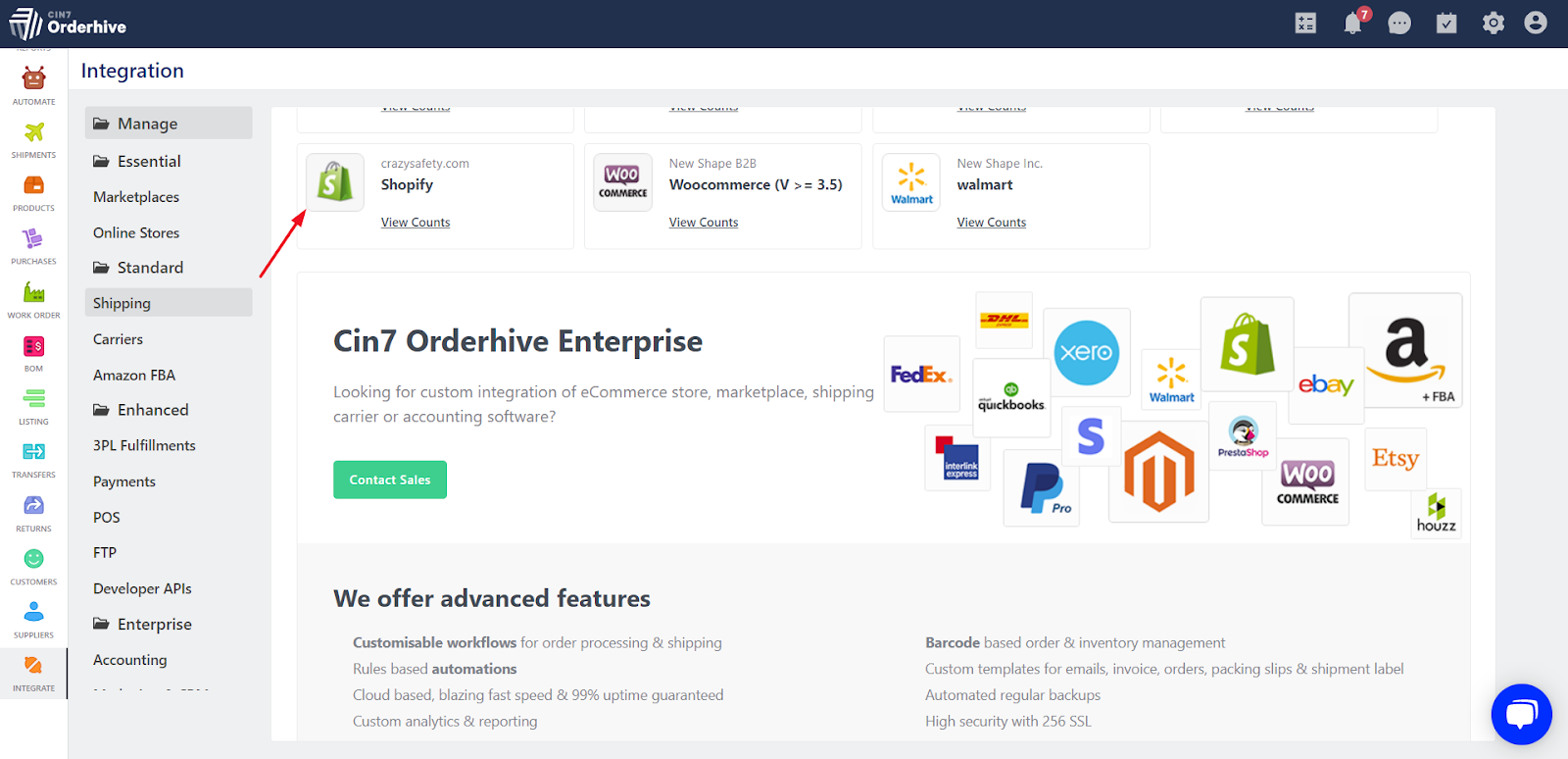This screenshot has height=759, width=1568.
Task: Open the settings gear icon
Action: coord(1493,23)
